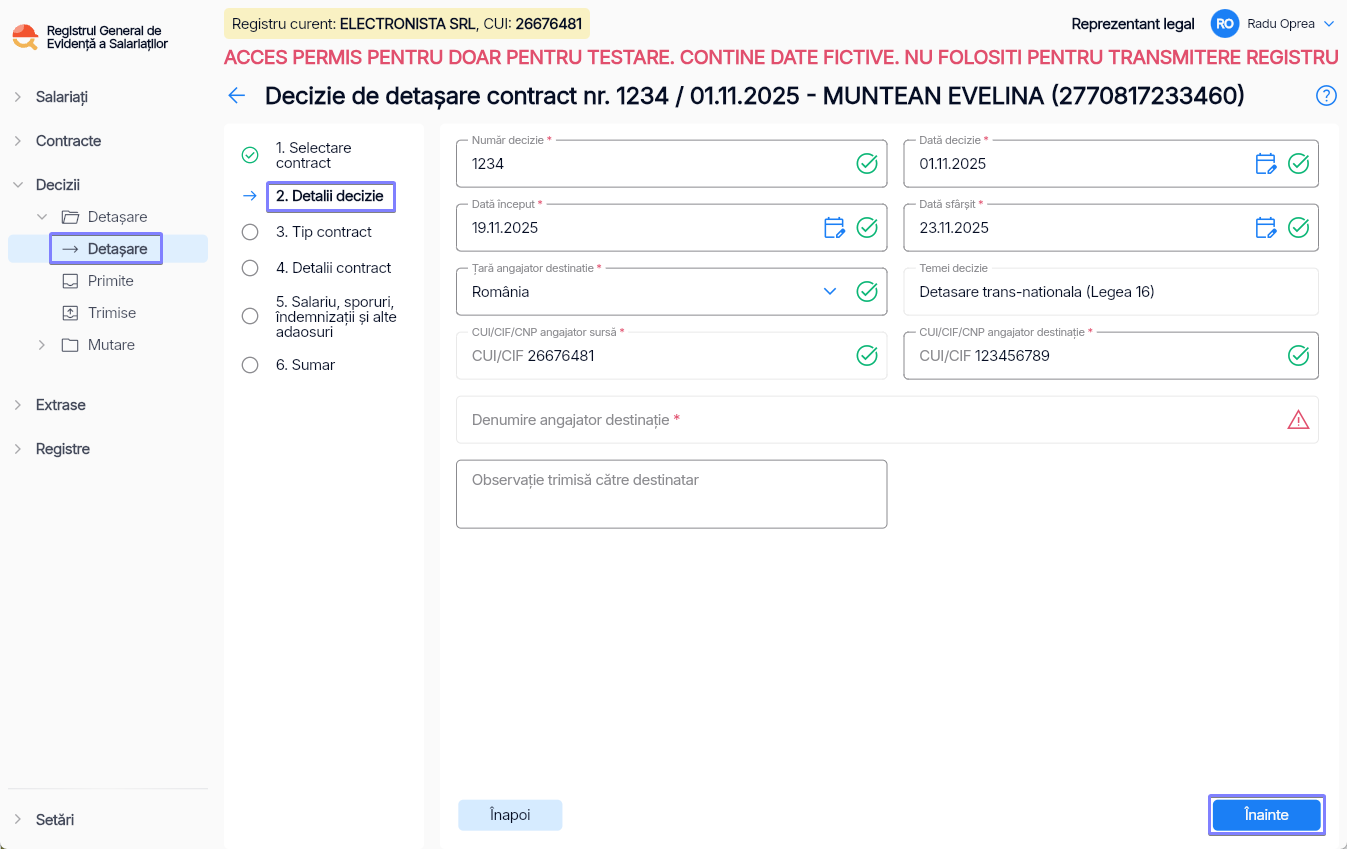Open the calendar picker for Dată sfârșit
The height and width of the screenshot is (849, 1347).
[x=1266, y=228]
